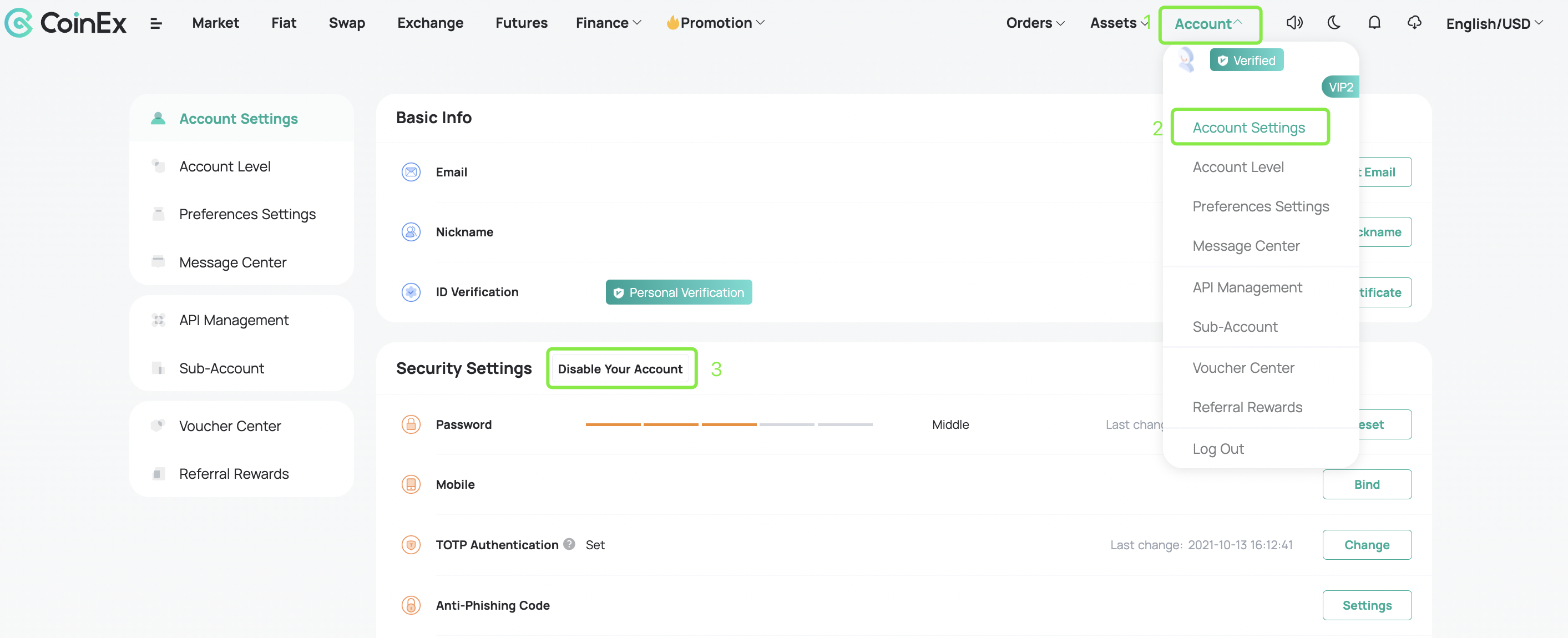Click the Promotion flame icon
The image size is (1568, 638).
coord(672,23)
